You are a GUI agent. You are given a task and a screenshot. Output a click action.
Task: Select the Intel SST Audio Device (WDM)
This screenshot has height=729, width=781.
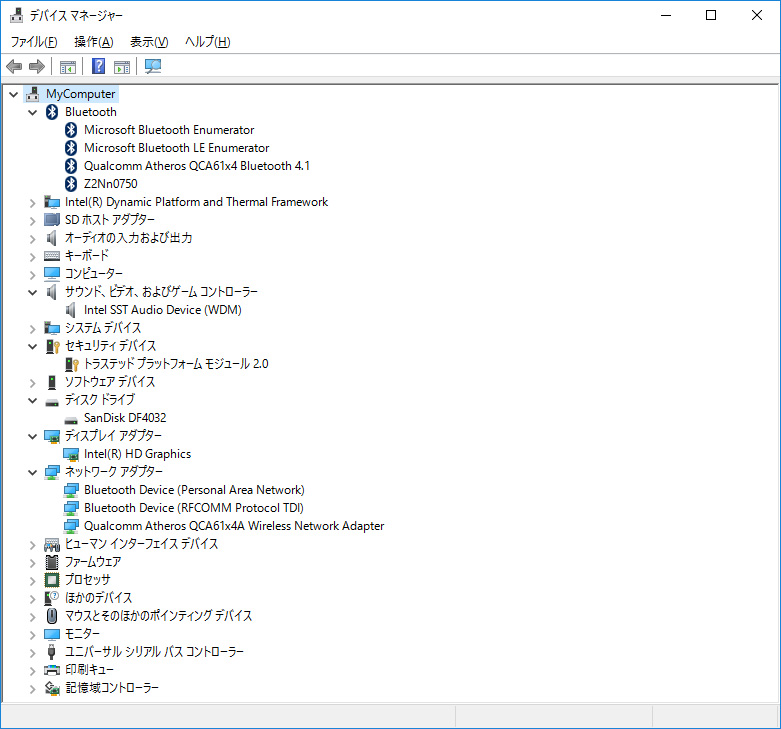162,310
